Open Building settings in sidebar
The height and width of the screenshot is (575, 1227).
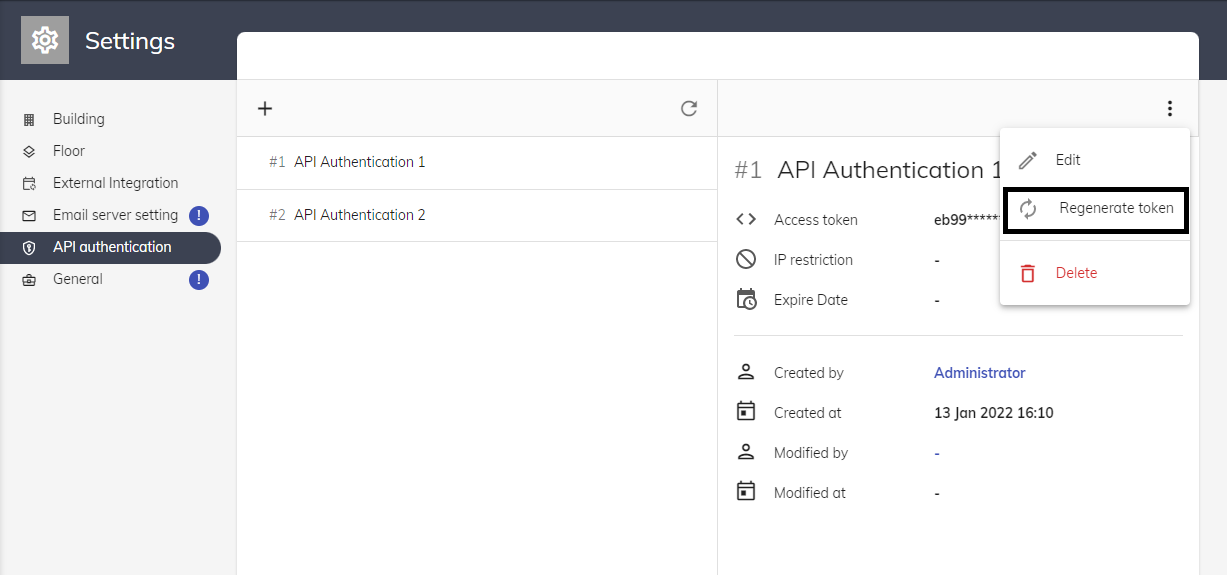pyautogui.click(x=78, y=119)
